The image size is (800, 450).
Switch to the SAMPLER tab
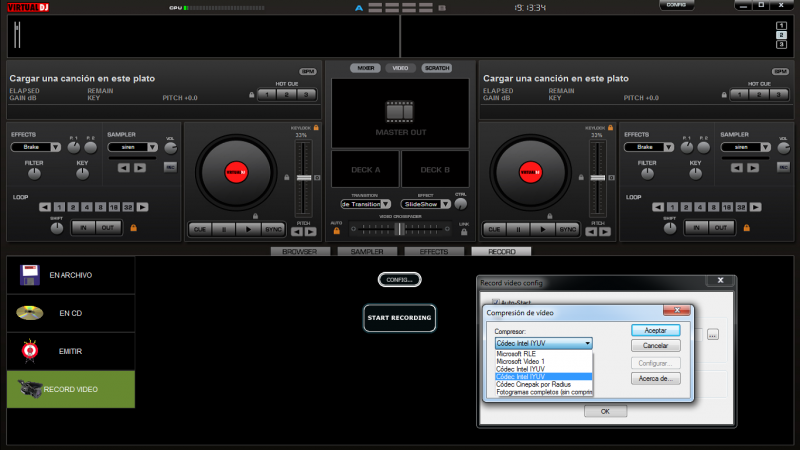(x=367, y=252)
